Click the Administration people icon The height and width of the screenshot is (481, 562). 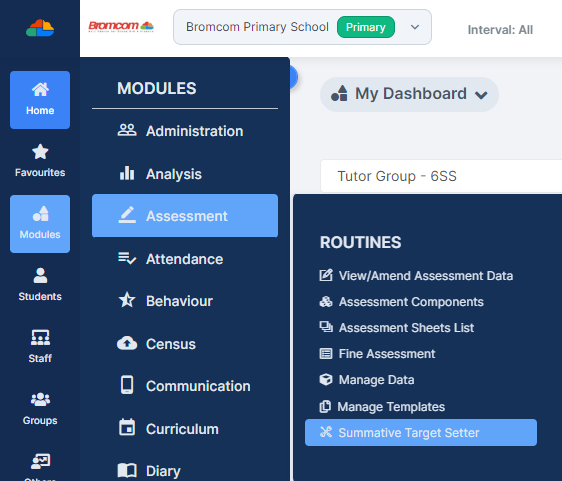127,130
